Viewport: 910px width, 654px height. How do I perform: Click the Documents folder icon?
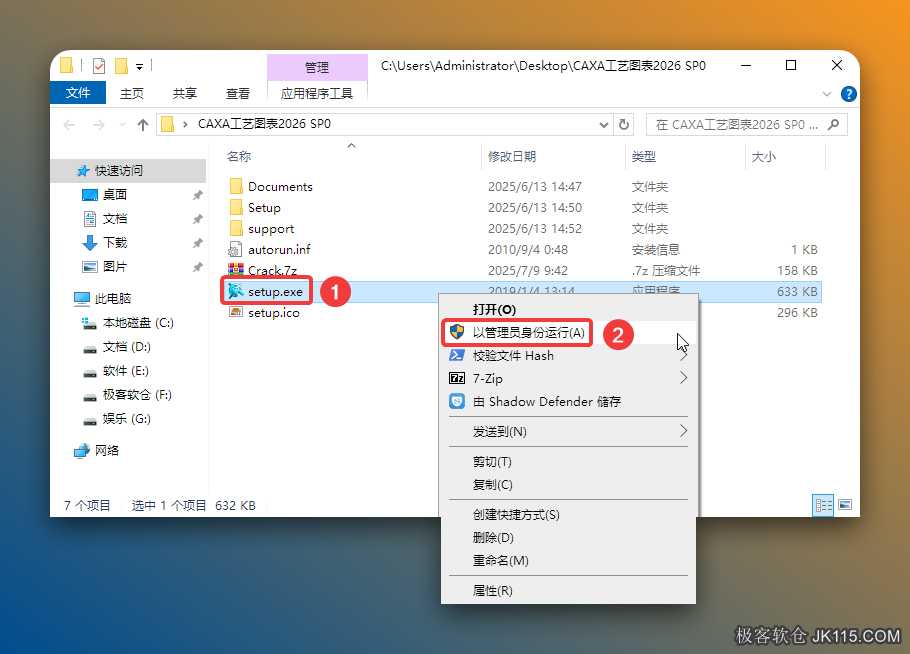click(x=236, y=186)
